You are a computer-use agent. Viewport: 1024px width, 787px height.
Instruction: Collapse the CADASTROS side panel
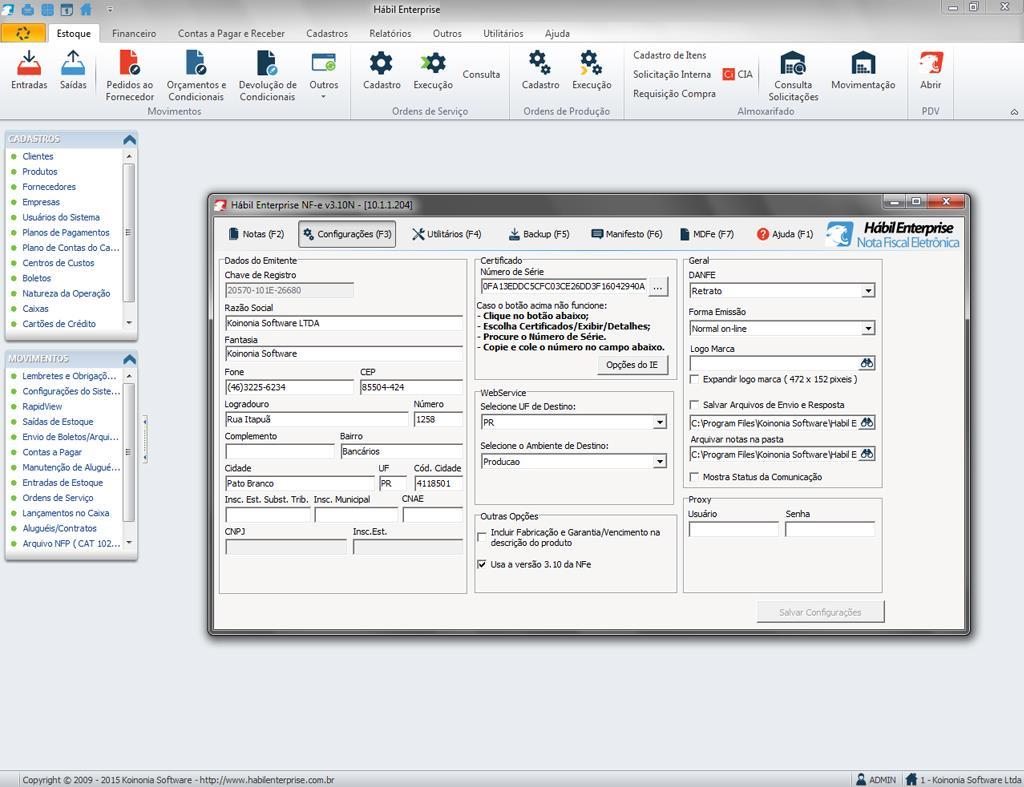(129, 139)
